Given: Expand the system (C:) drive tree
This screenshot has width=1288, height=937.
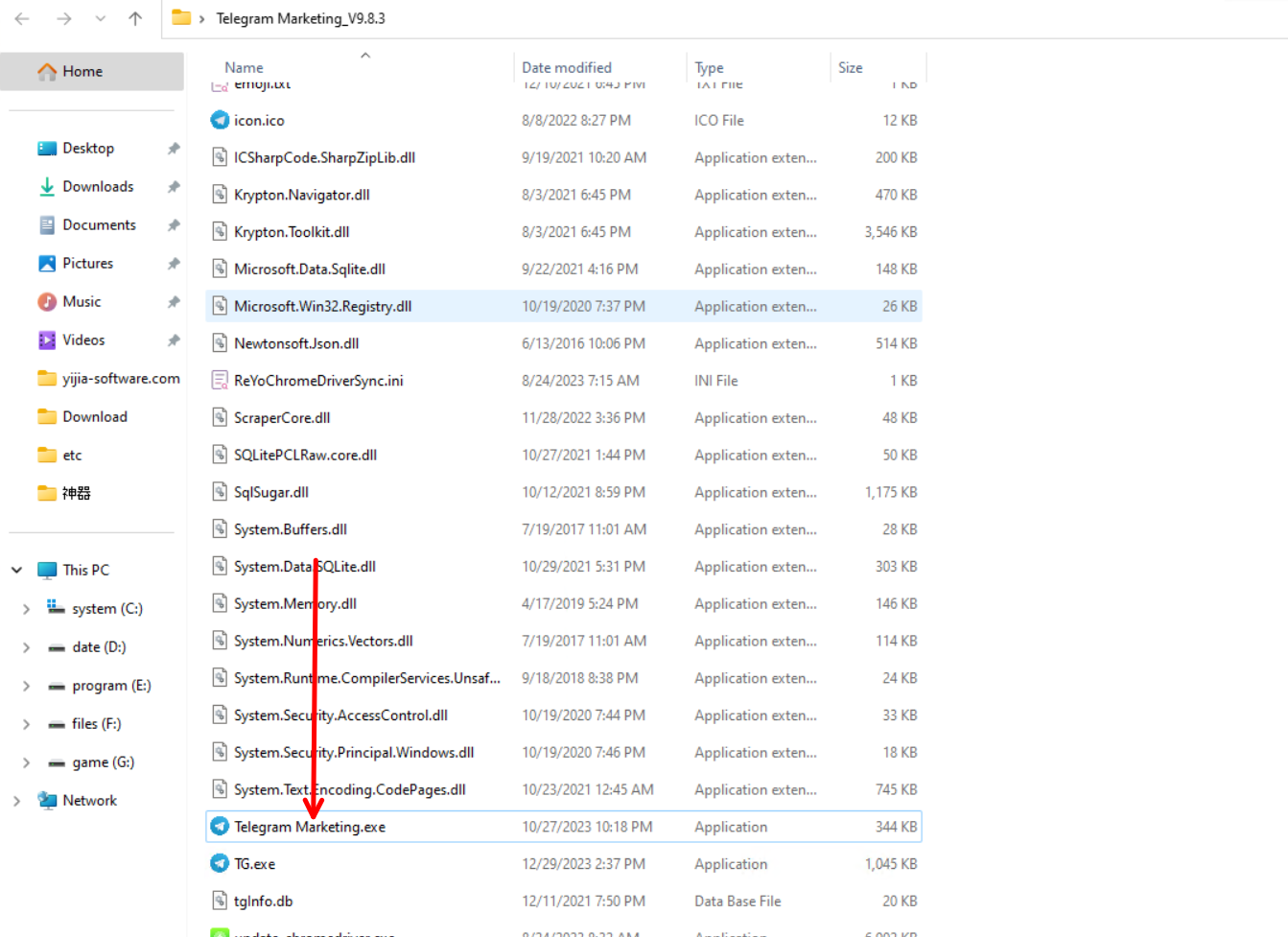Looking at the screenshot, I should click(x=26, y=609).
